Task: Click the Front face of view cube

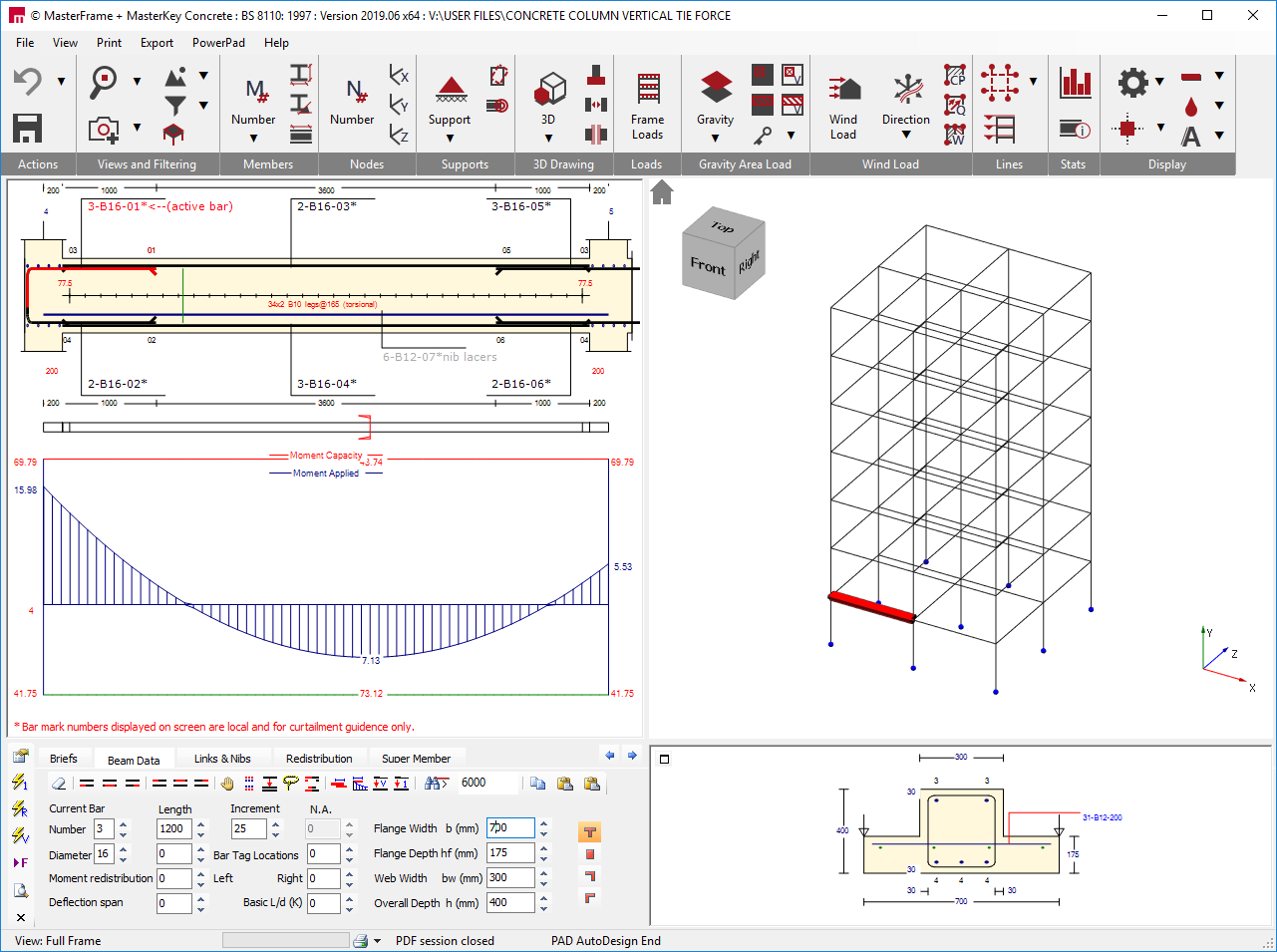Action: point(708,266)
